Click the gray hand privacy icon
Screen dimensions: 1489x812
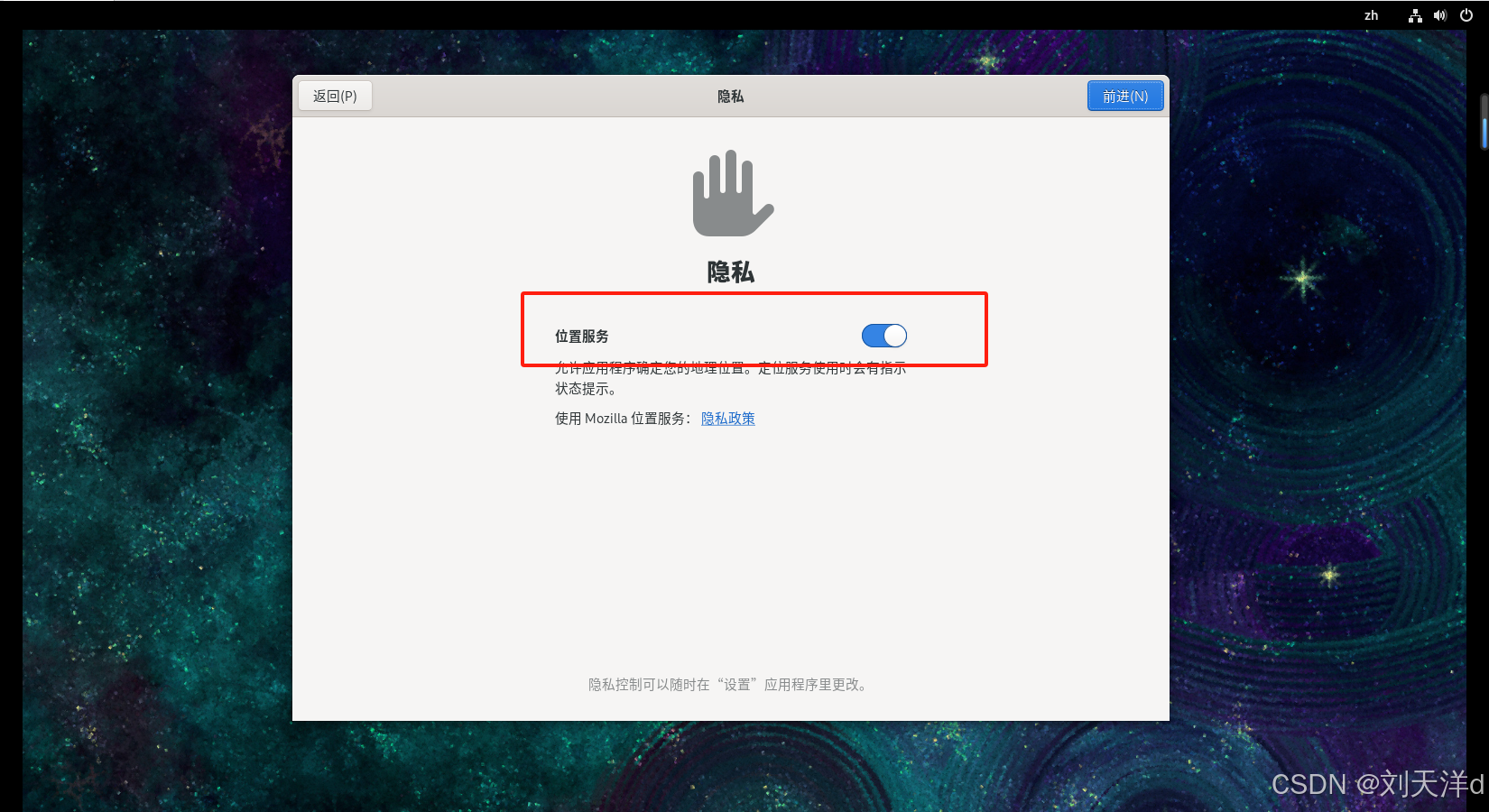732,194
